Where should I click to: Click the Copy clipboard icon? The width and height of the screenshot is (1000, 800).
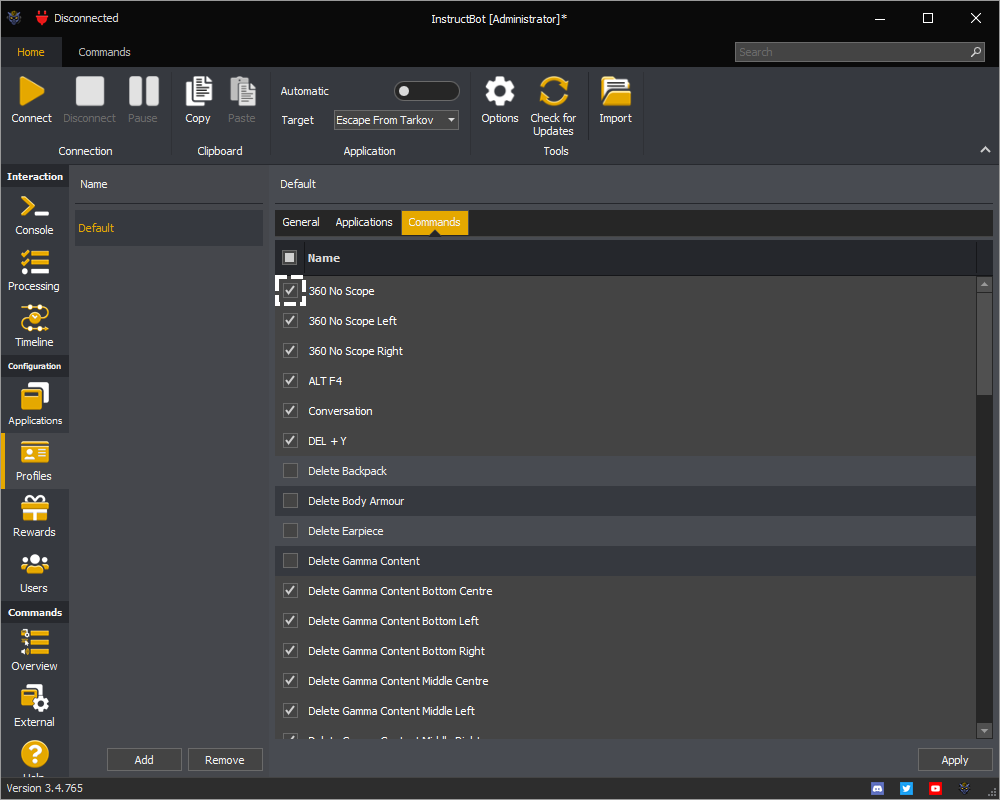198,91
